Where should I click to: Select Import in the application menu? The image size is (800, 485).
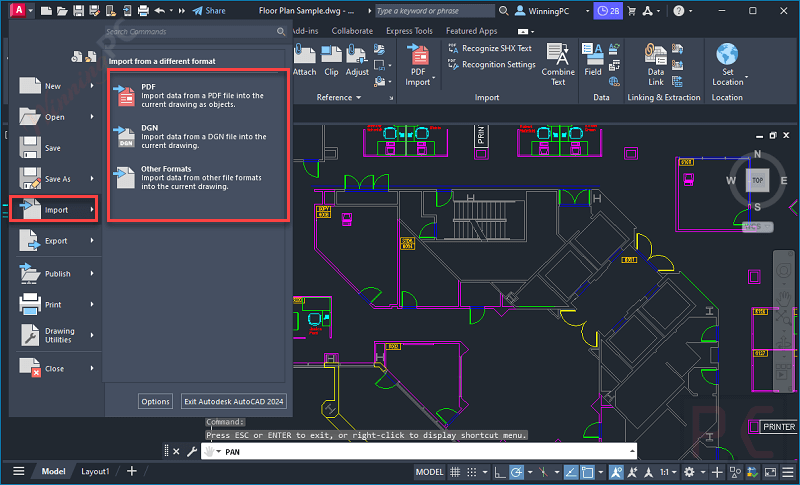click(54, 209)
